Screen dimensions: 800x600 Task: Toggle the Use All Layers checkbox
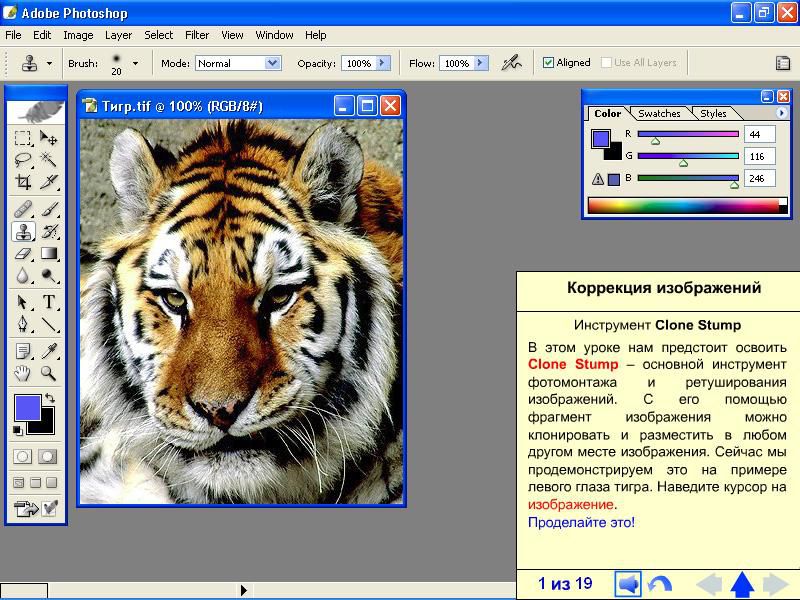pyautogui.click(x=606, y=63)
